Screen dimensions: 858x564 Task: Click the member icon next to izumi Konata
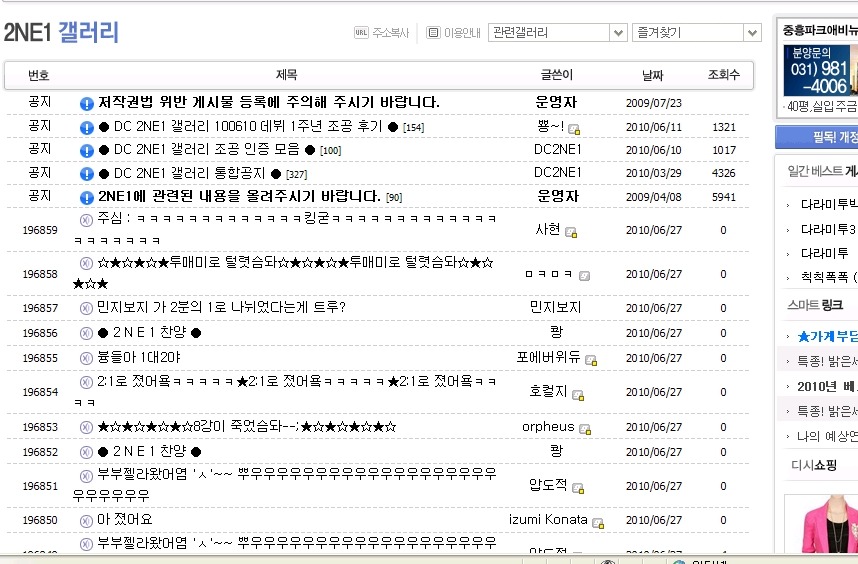point(598,522)
